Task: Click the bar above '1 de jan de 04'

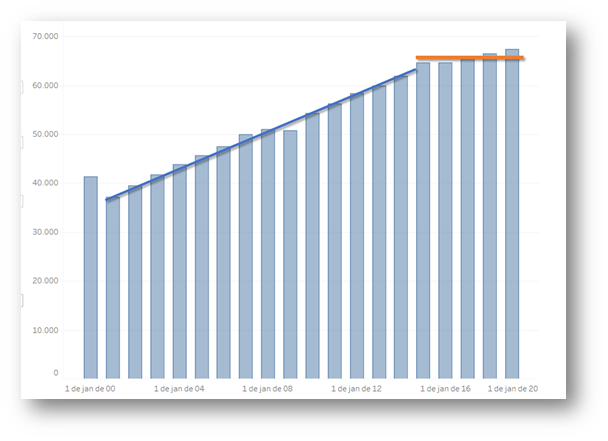Action: point(180,270)
